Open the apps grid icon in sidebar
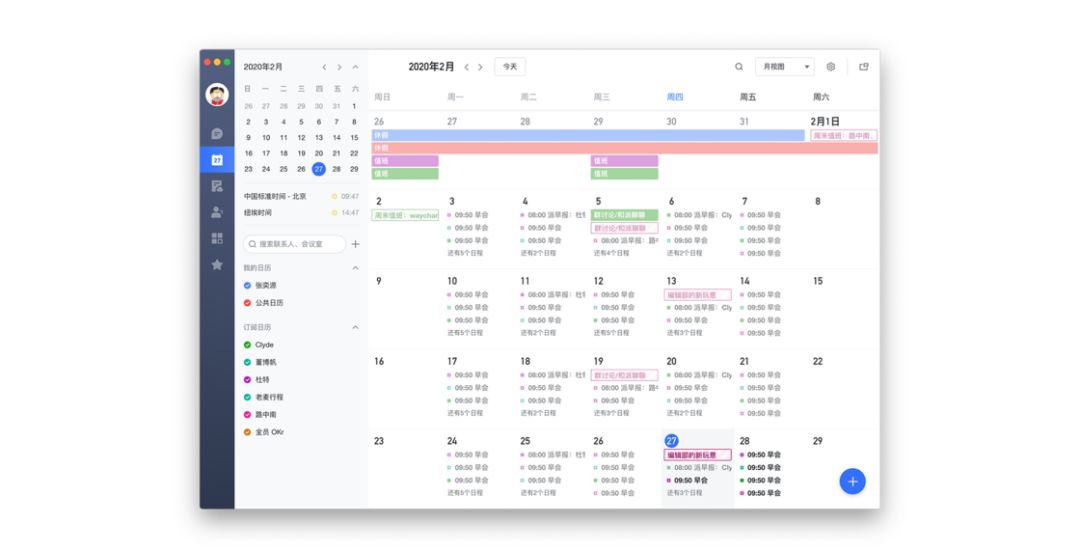The image size is (1080, 552). click(217, 238)
